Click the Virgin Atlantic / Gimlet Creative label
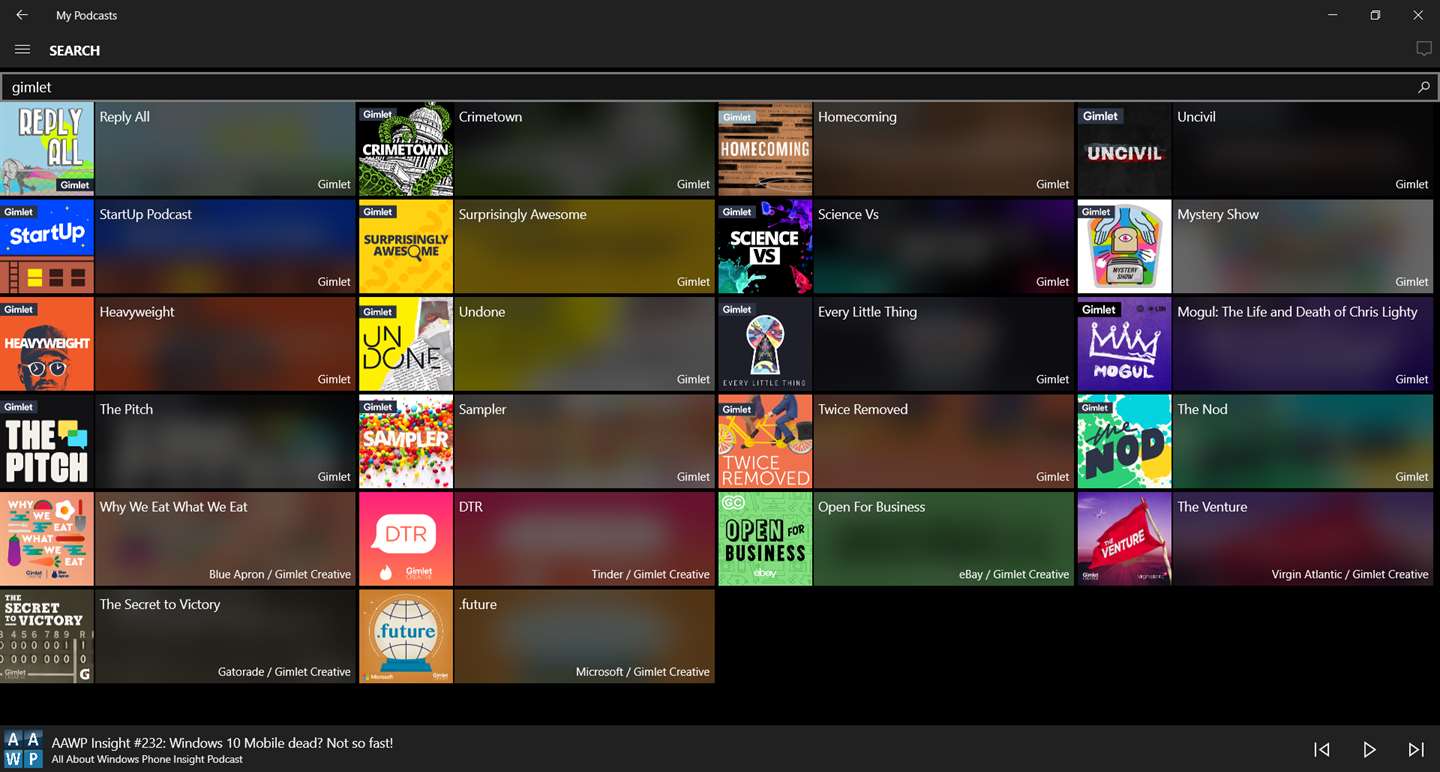 coord(1350,575)
